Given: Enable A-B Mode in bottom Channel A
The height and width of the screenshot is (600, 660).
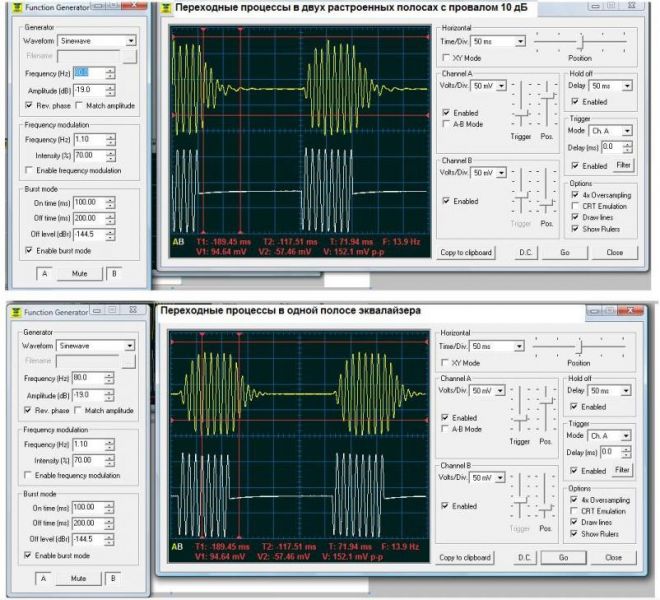Looking at the screenshot, I should 444,429.
